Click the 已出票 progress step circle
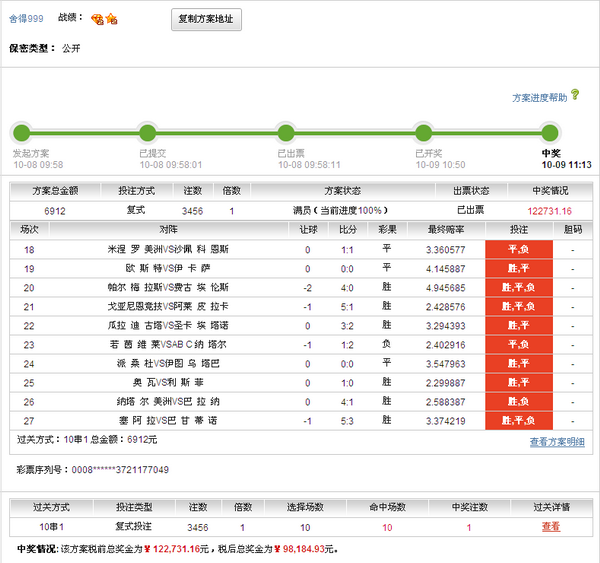Image resolution: width=600 pixels, height=563 pixels. [x=286, y=132]
